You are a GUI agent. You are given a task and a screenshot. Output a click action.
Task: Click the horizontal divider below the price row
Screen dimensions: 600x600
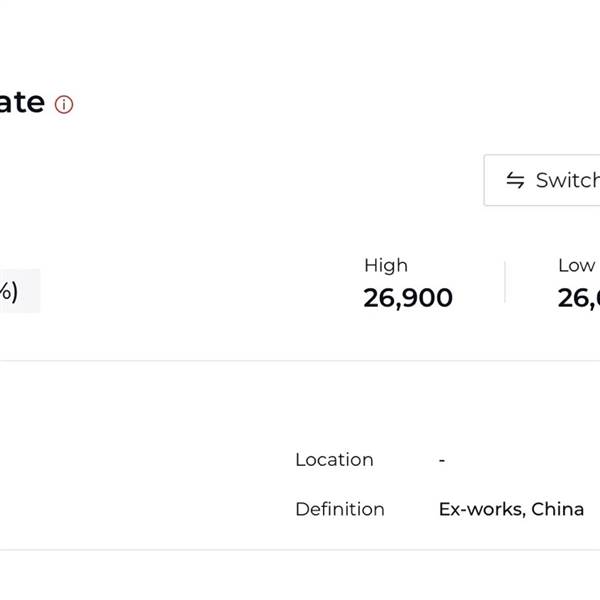(300, 361)
